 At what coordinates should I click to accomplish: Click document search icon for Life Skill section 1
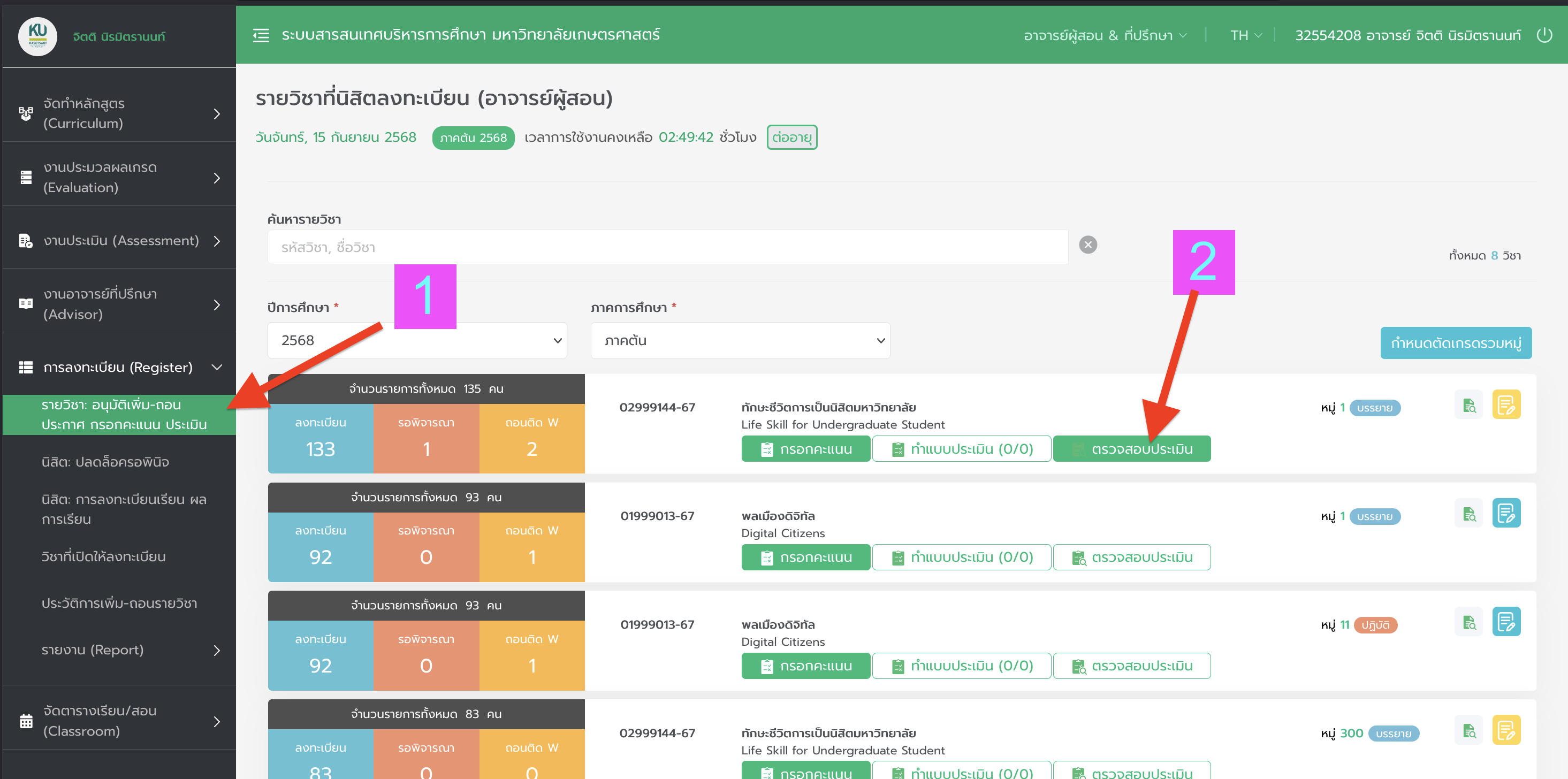pos(1469,404)
